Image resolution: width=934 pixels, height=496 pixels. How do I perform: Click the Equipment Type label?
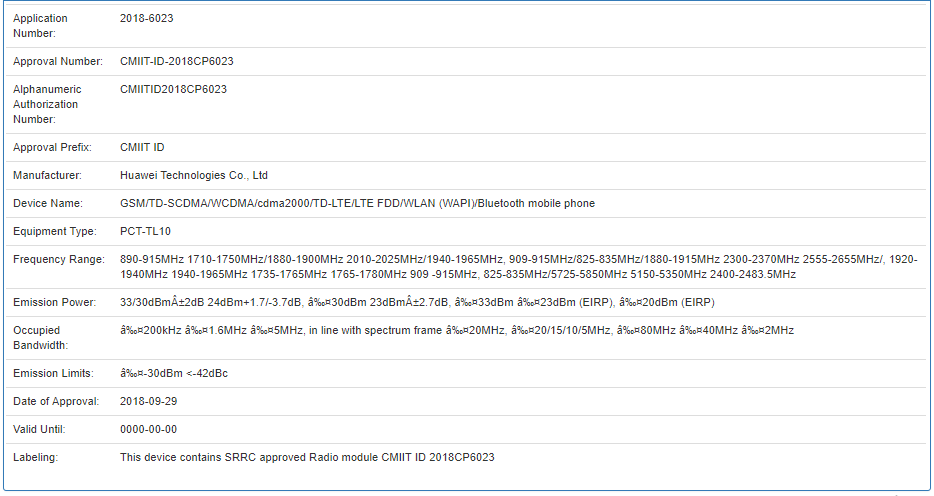coord(55,231)
